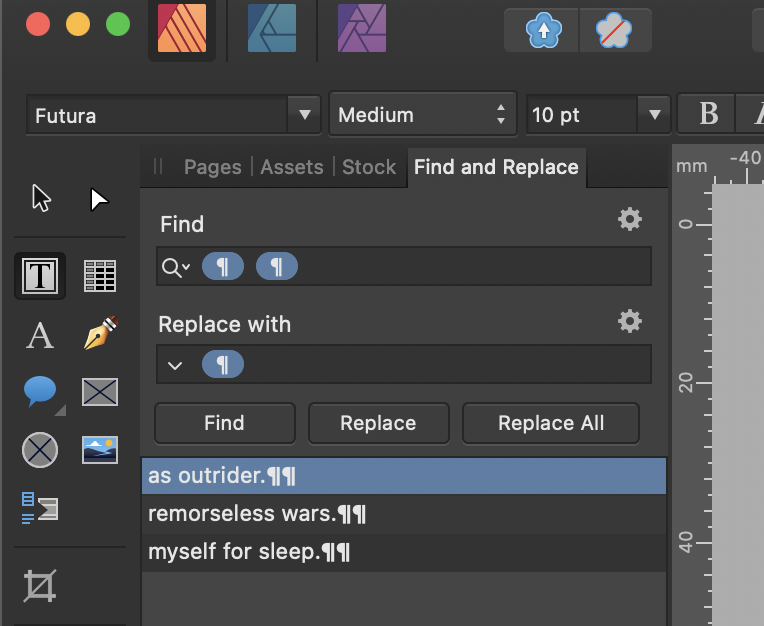Click the Replace All button
The image size is (764, 626).
[550, 423]
